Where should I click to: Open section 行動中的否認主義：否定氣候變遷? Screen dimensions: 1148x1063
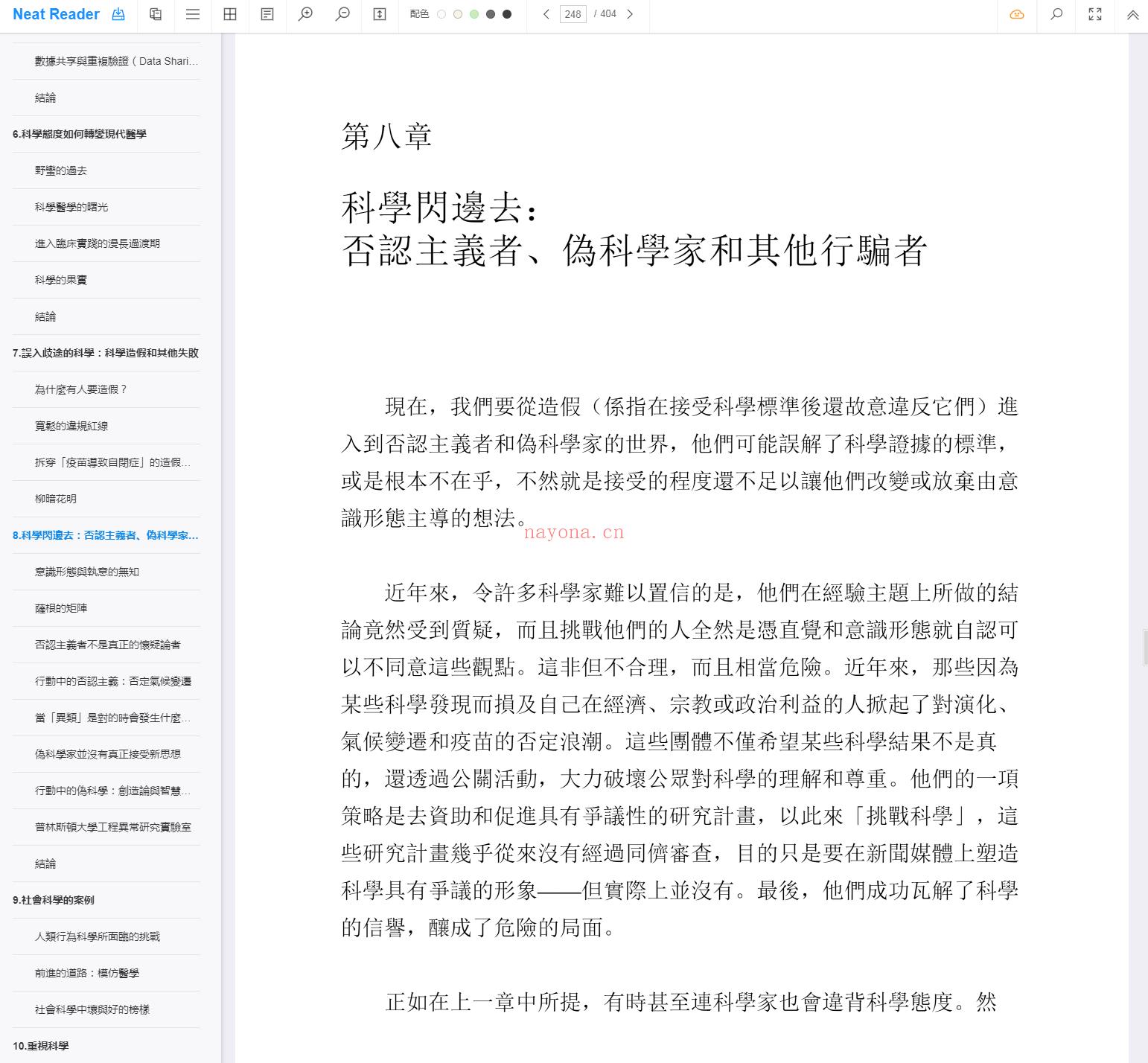113,681
